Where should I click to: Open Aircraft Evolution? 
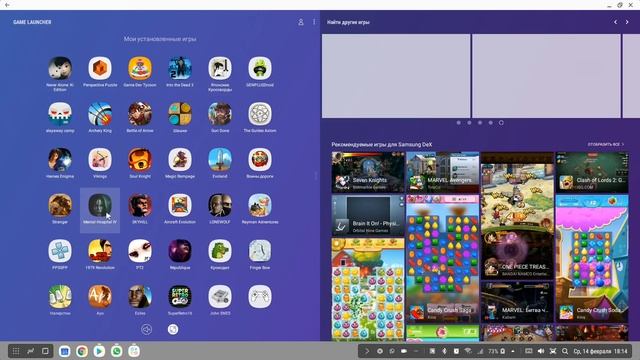(x=180, y=206)
